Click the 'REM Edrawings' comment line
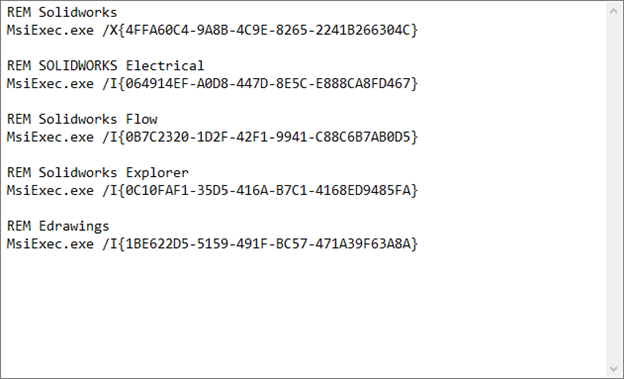 click(58, 226)
